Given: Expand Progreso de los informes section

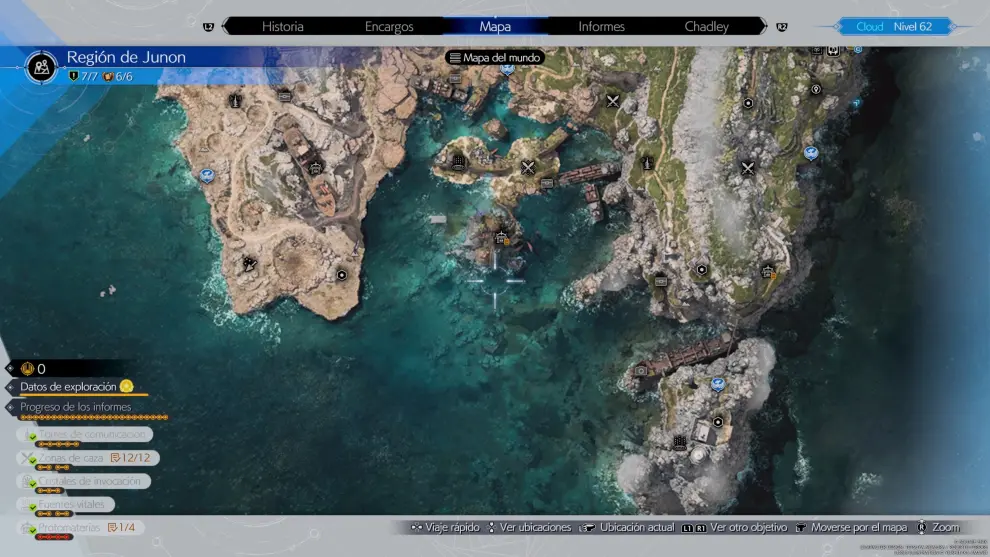Looking at the screenshot, I should tap(75, 407).
